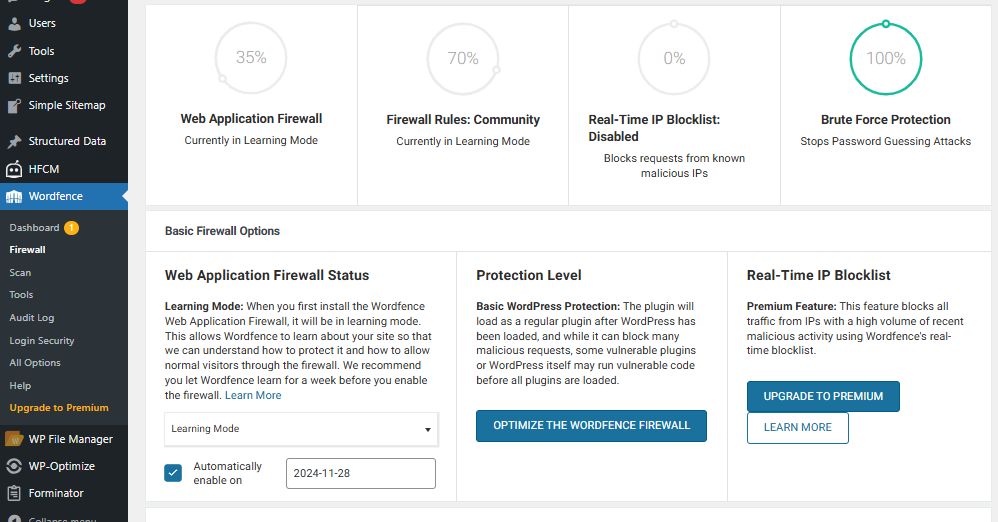Viewport: 998px width, 522px height.
Task: Click the Dashboard notification badge
Action: [71, 228]
